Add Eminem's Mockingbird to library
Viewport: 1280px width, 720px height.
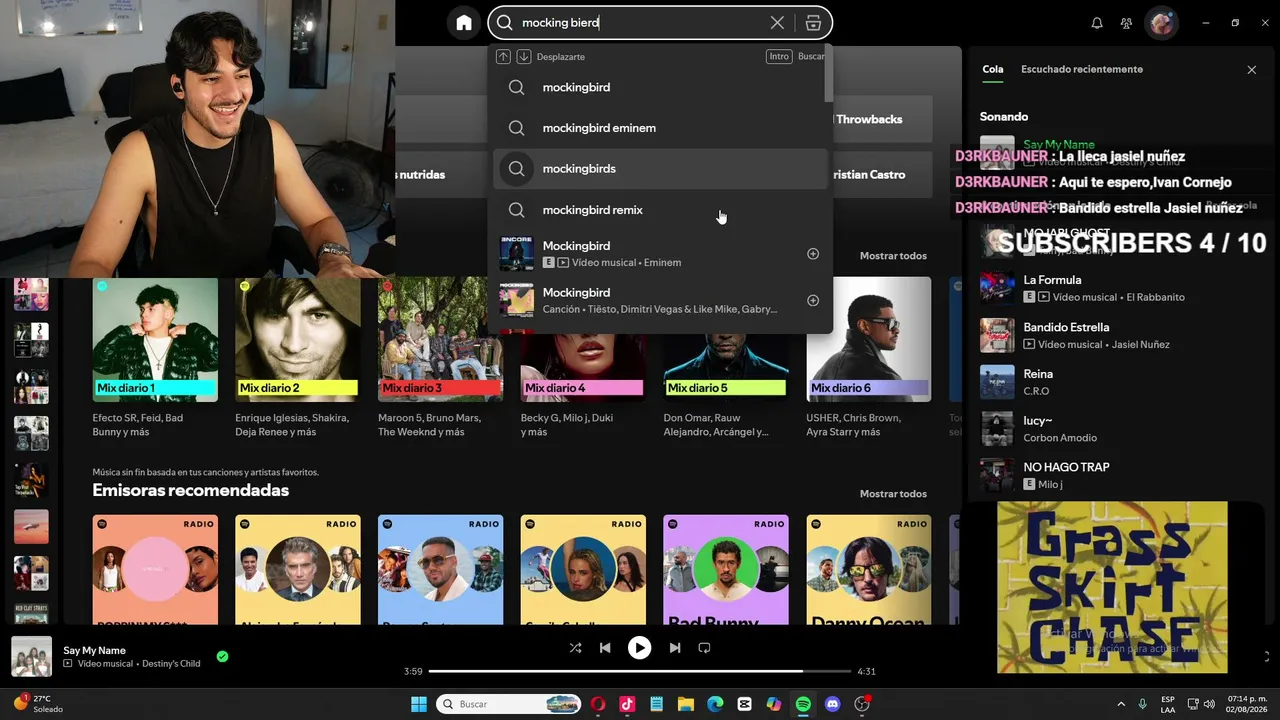813,254
